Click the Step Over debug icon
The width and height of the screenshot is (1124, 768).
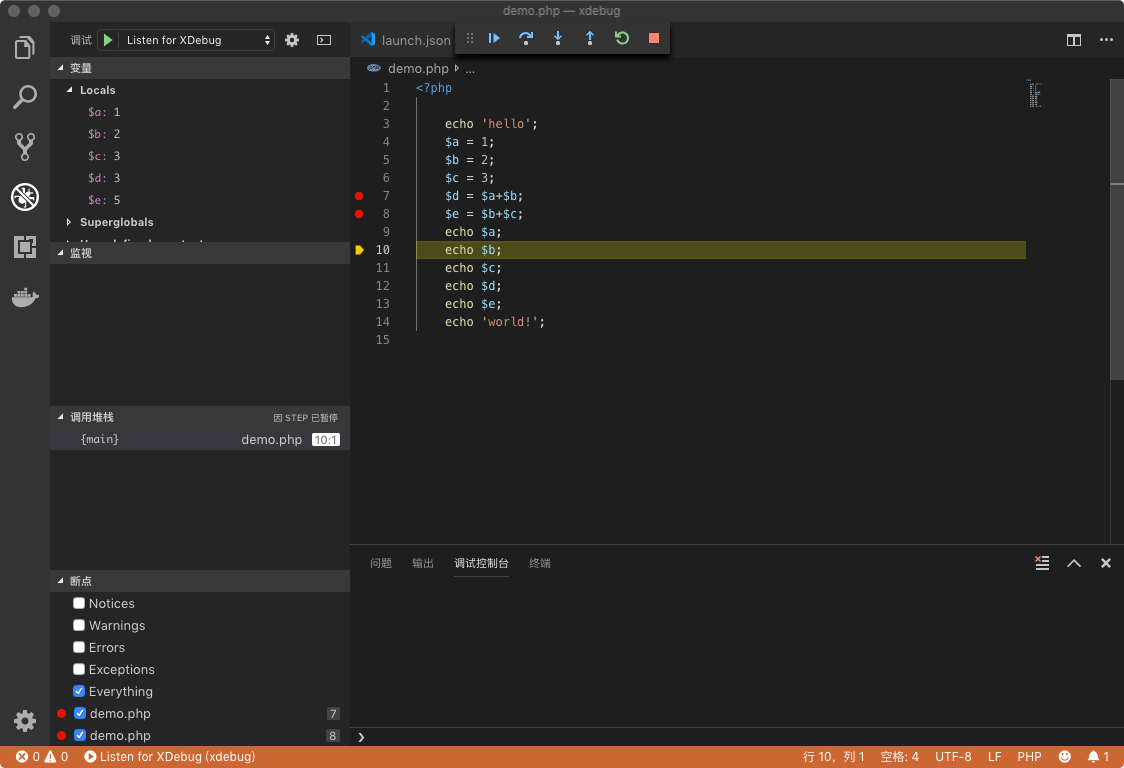coord(525,38)
